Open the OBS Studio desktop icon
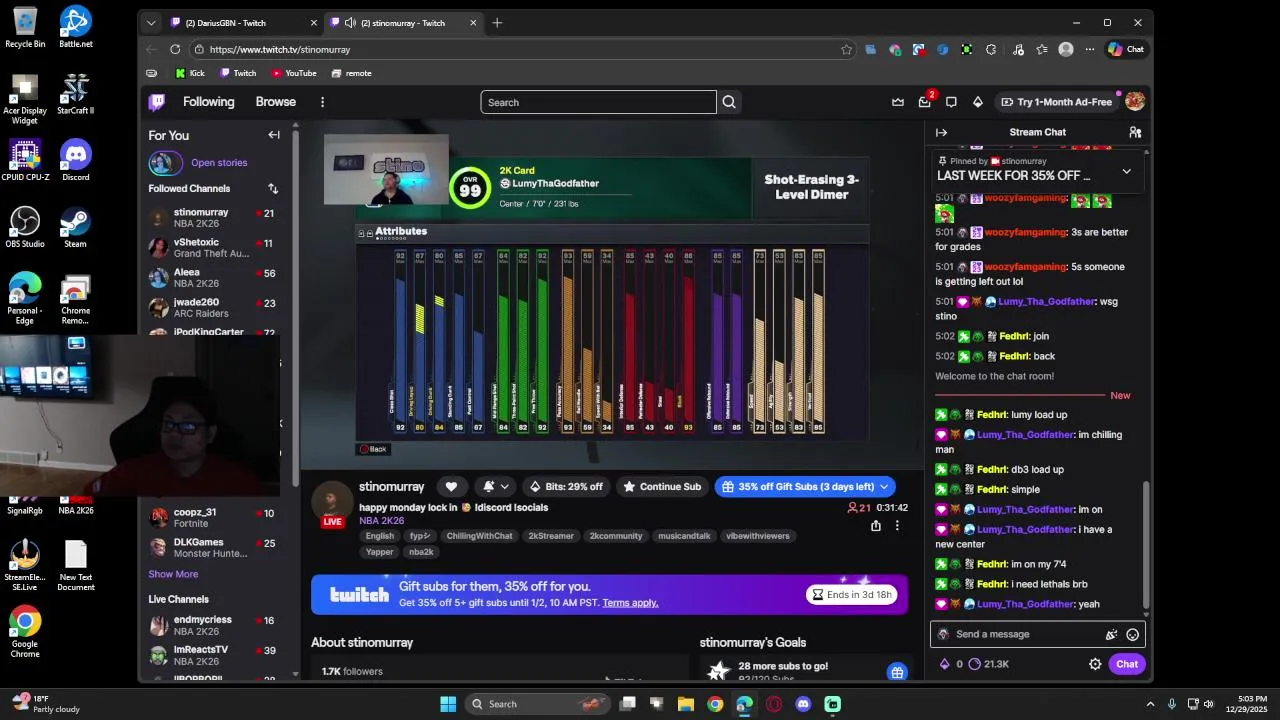The width and height of the screenshot is (1280, 720). click(25, 227)
